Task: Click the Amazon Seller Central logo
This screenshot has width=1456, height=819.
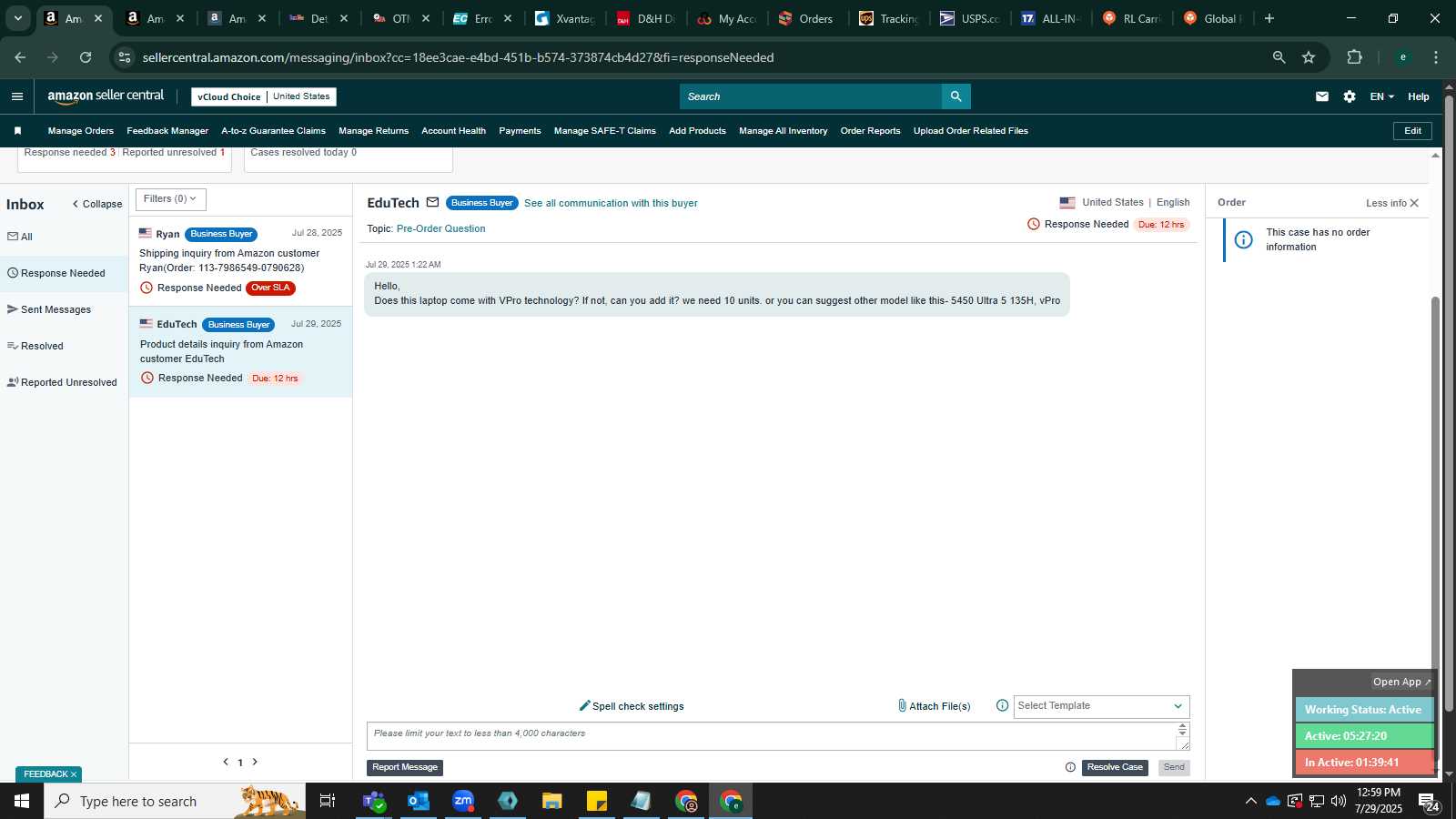Action: click(x=106, y=96)
